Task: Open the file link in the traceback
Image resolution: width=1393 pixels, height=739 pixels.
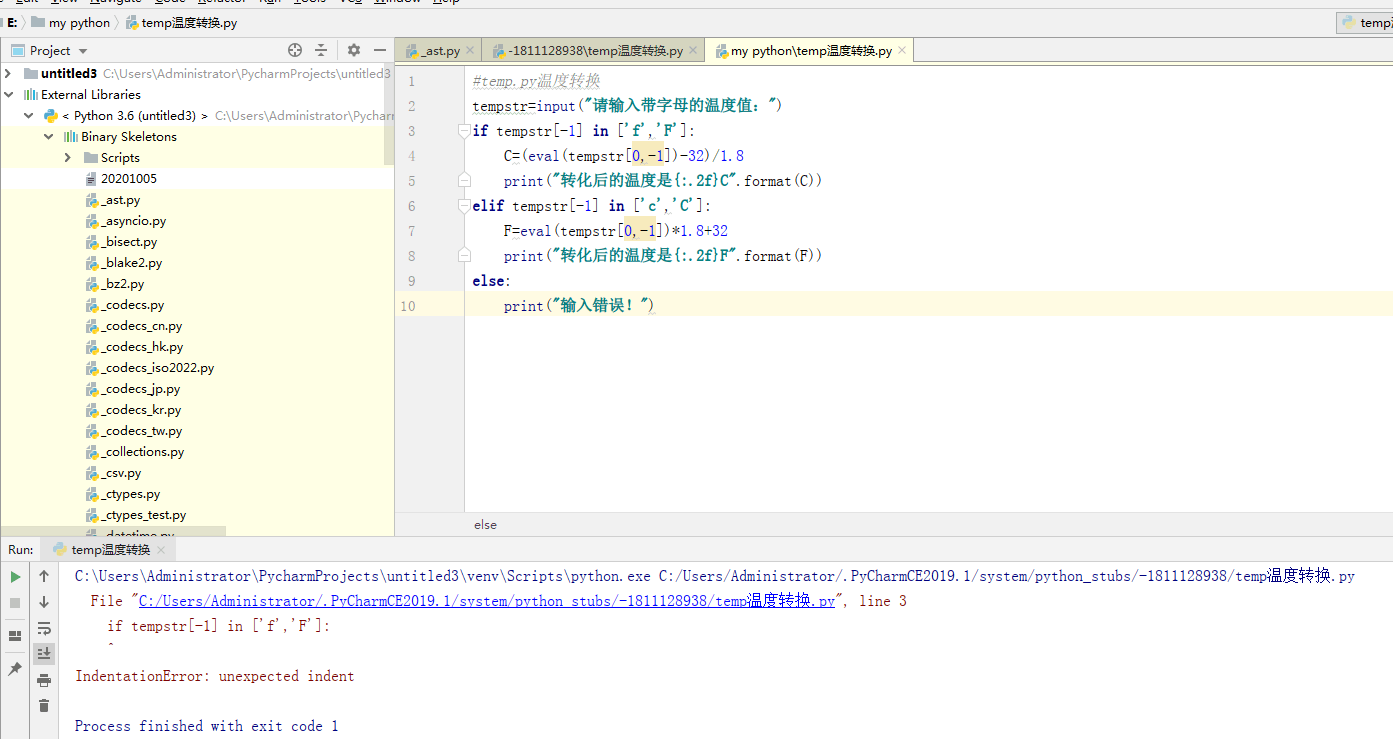Action: (486, 601)
